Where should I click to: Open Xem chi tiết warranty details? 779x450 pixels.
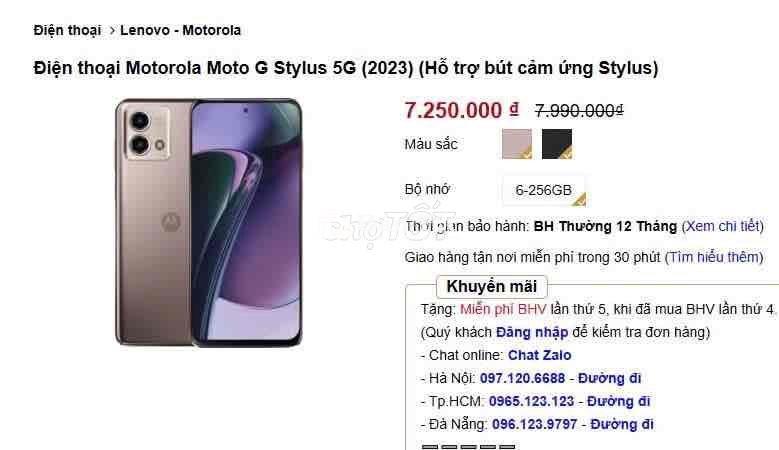(x=723, y=226)
